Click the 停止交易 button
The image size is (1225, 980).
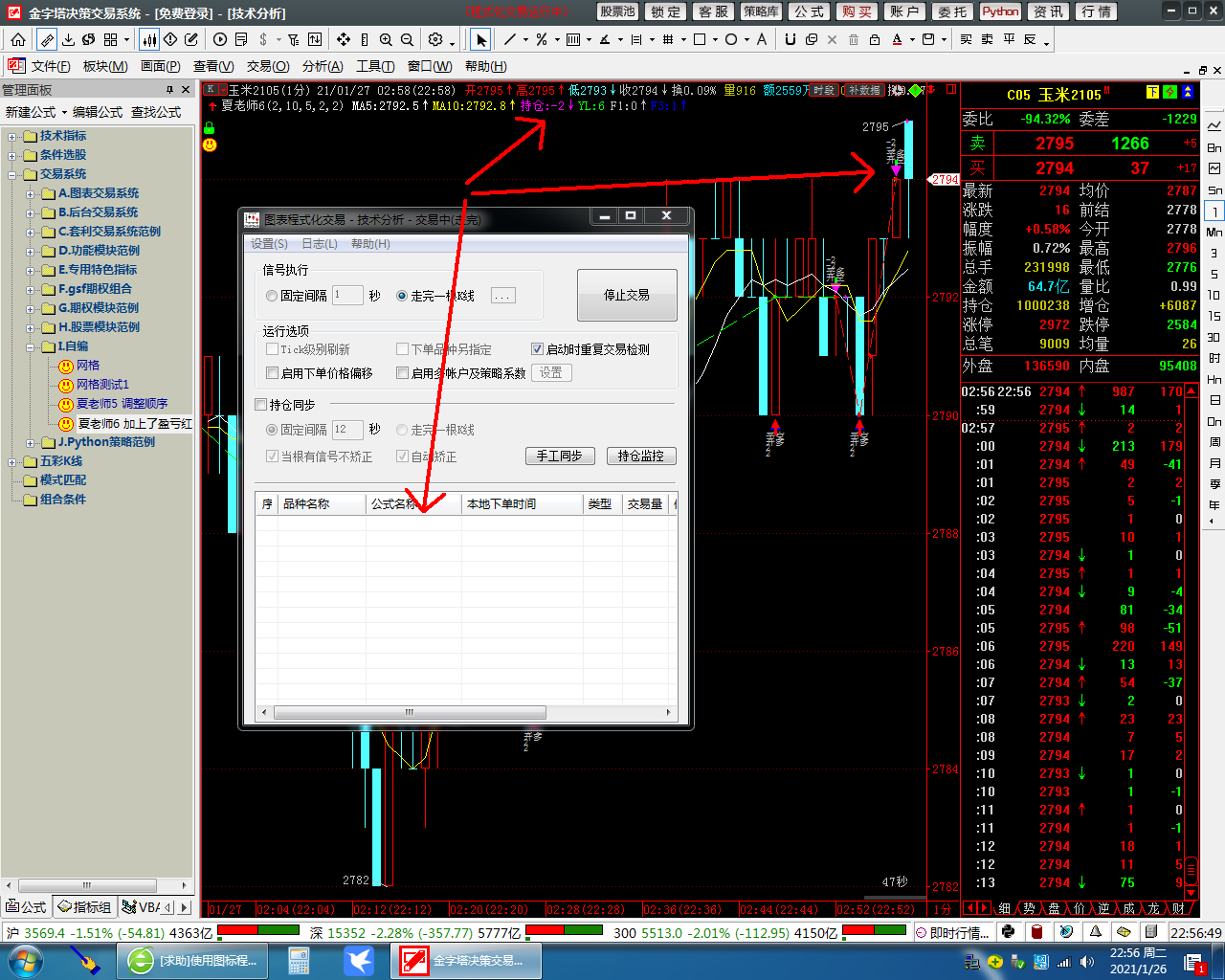point(627,295)
